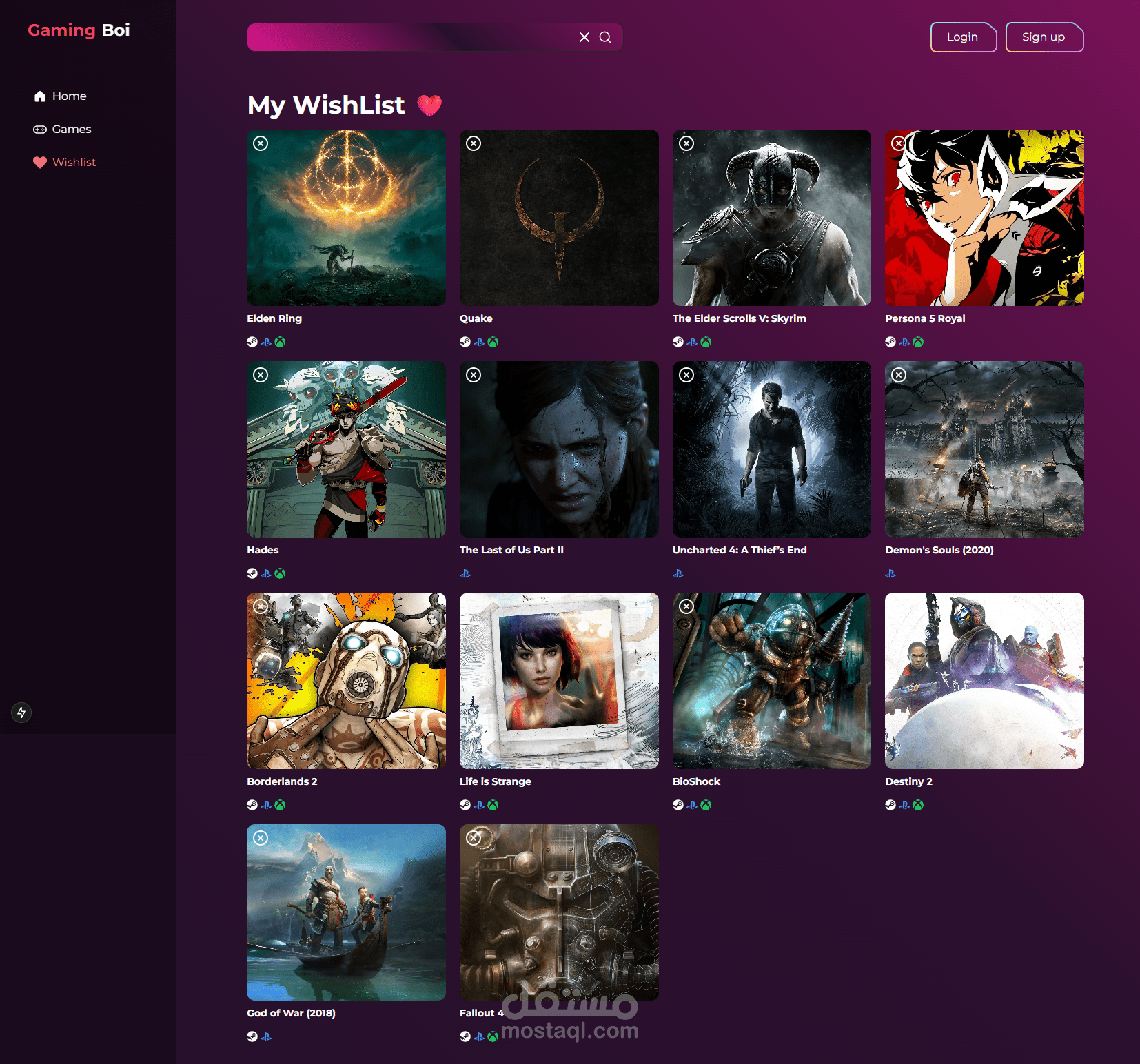Remove Persona 5 Royal from wishlist
The image size is (1140, 1064).
pyautogui.click(x=899, y=143)
